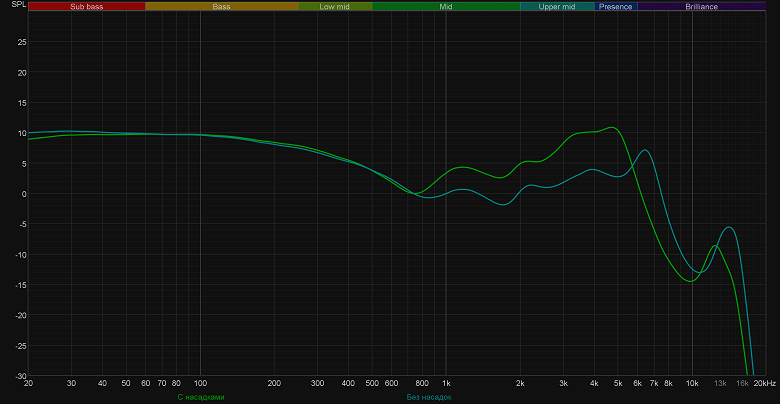Click the 200 Hz frequency label
The height and width of the screenshot is (404, 780).
(x=274, y=383)
